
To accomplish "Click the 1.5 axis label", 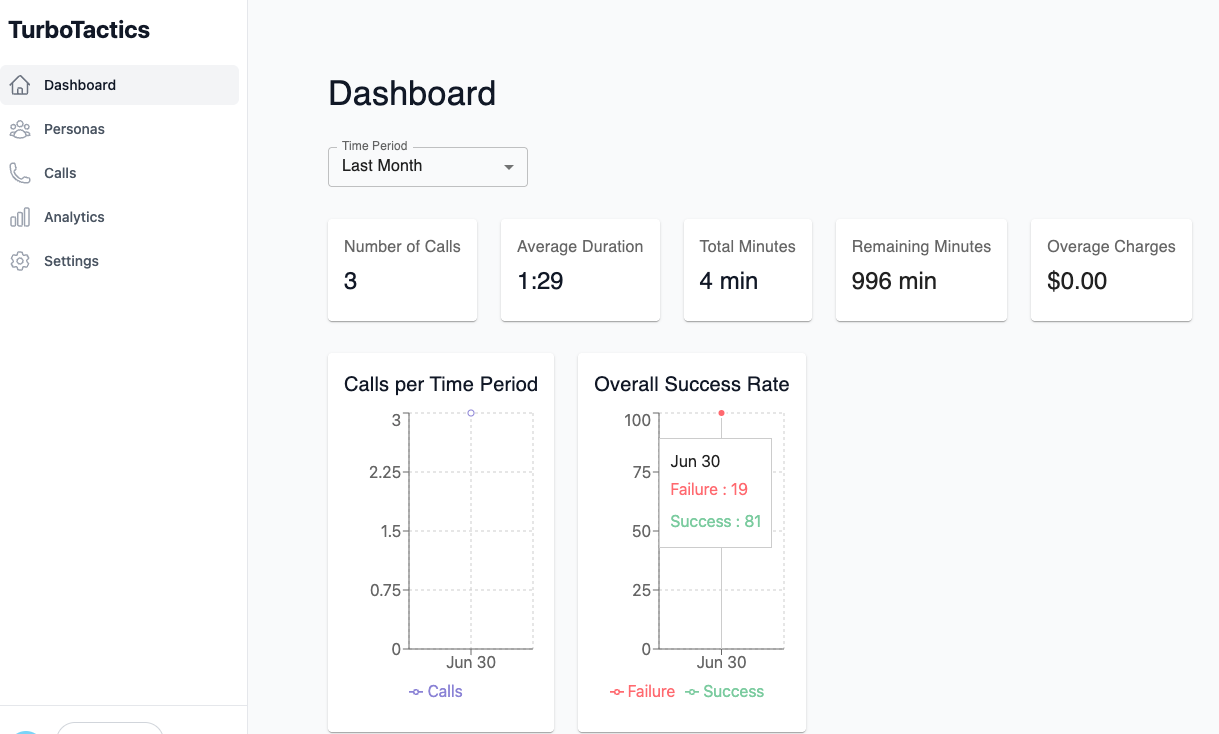I will 391,531.
